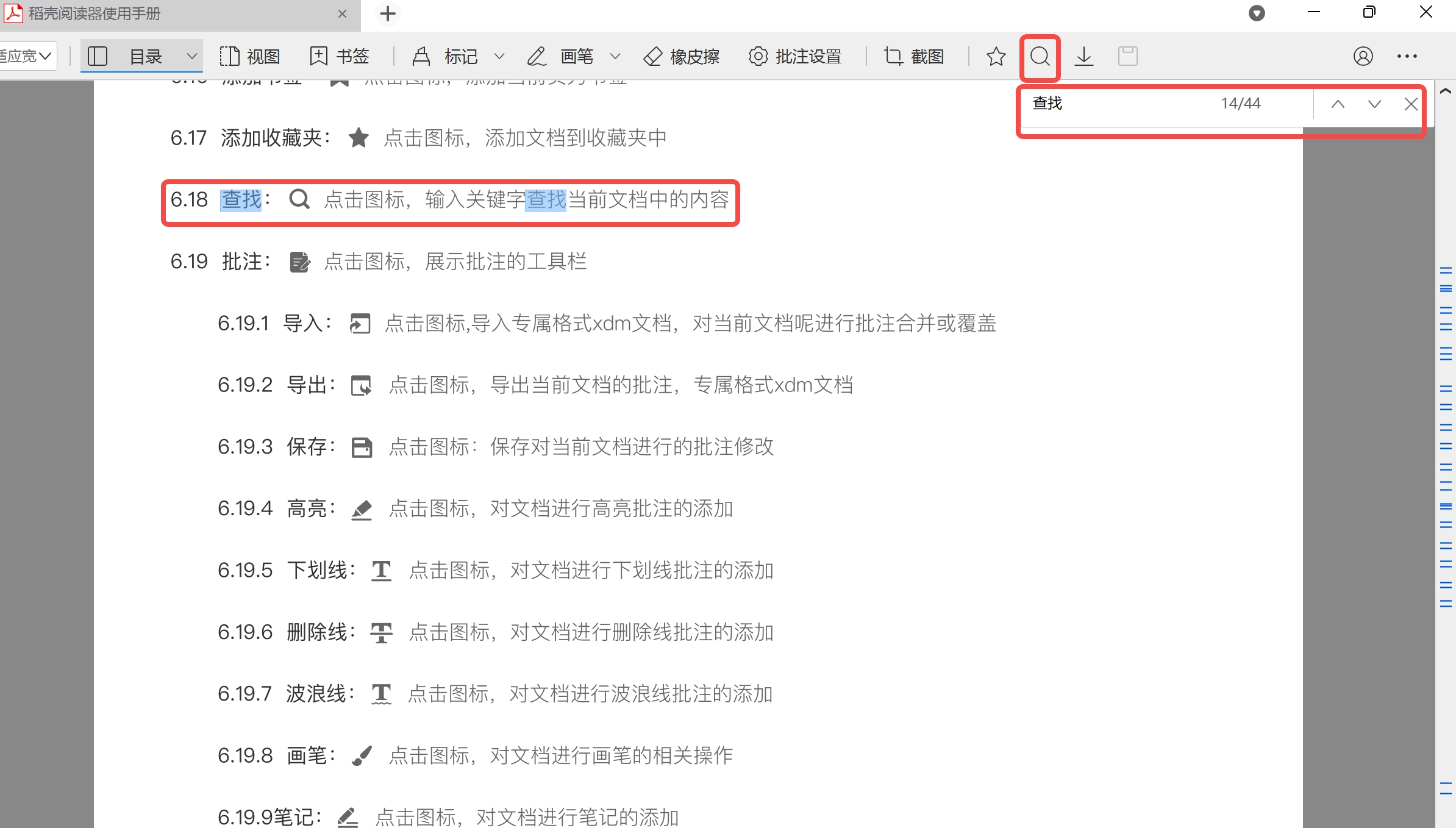Click text 添加文档到收藏夹中
The width and height of the screenshot is (1456, 828).
click(x=576, y=138)
